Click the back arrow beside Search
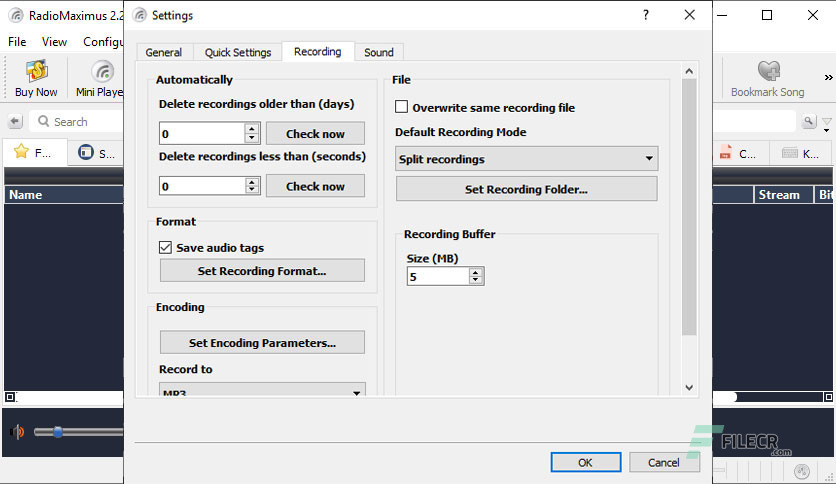The height and width of the screenshot is (484, 836). (x=15, y=122)
